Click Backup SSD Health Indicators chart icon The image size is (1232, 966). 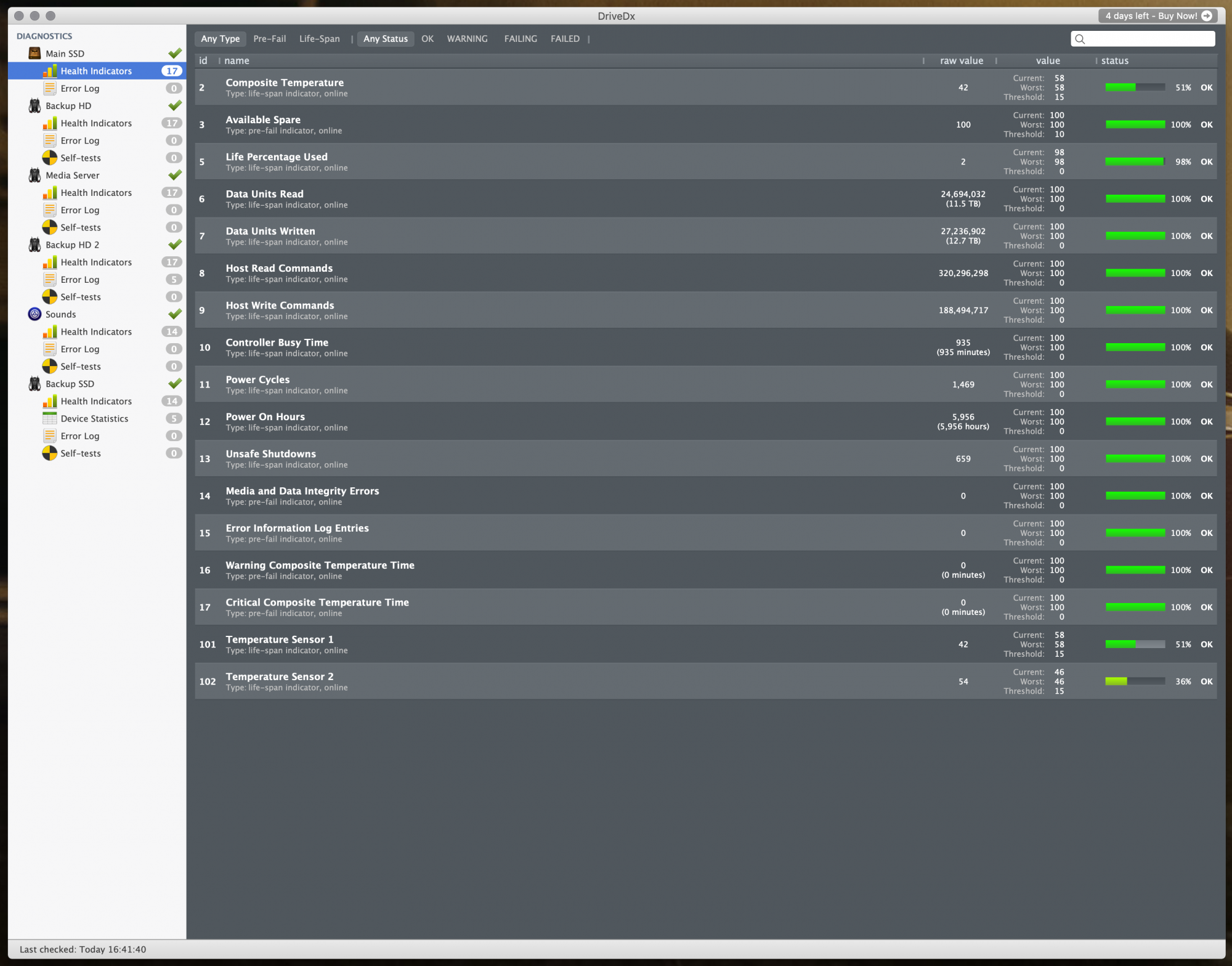(50, 402)
